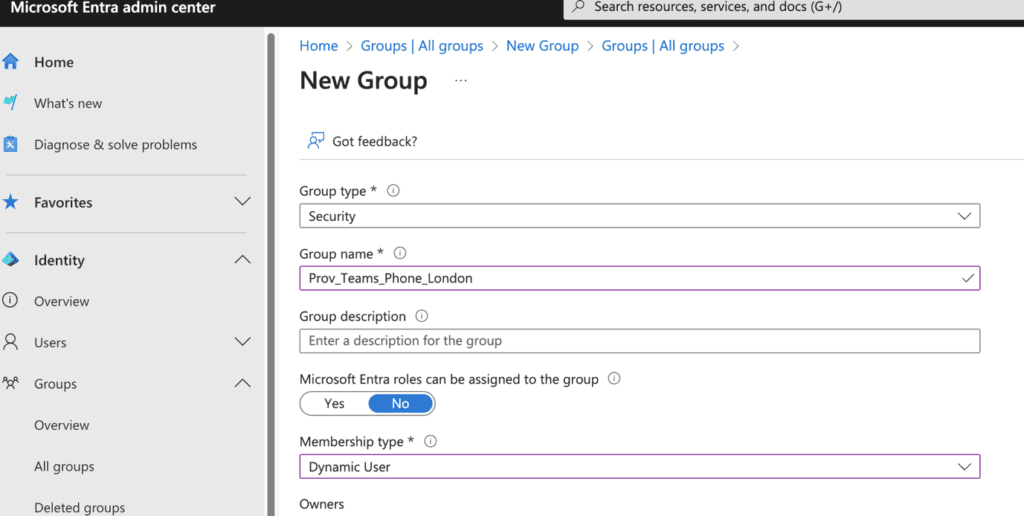Viewport: 1024px width, 516px height.
Task: Click the Owners label
Action: [321, 504]
